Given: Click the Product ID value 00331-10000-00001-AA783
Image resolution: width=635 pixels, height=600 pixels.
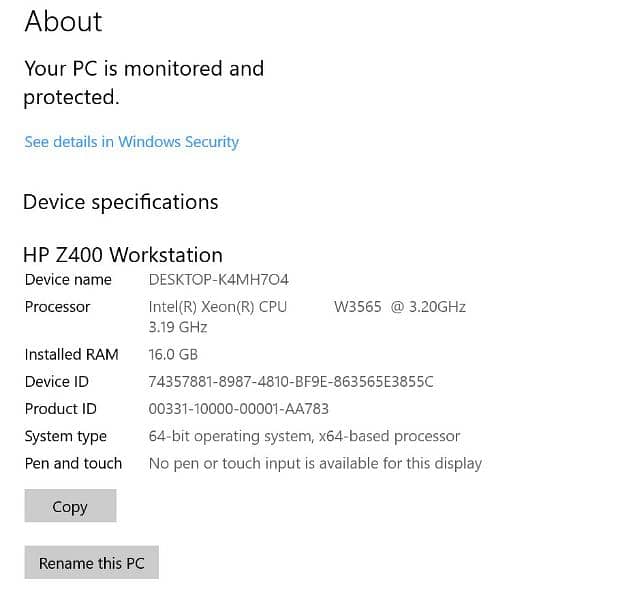Looking at the screenshot, I should (x=239, y=409).
